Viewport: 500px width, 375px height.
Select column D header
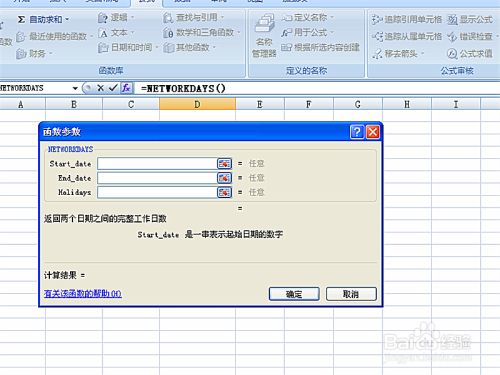tap(197, 104)
